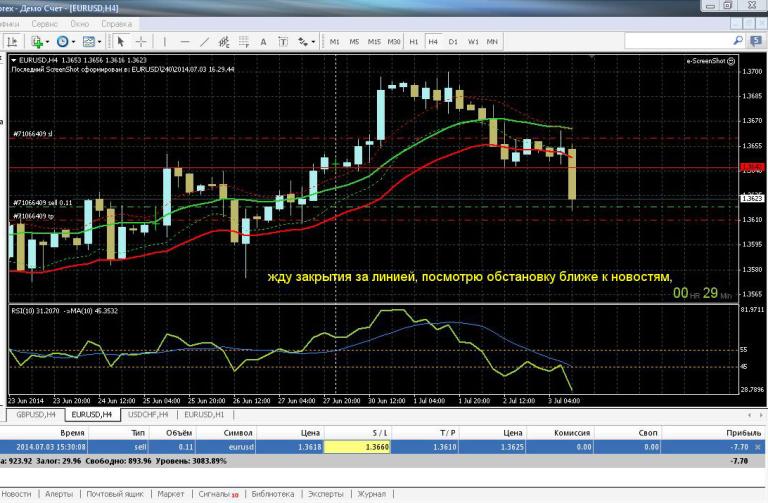Switch to the USDCHF,H4 chart tab
768x503 pixels.
point(148,415)
